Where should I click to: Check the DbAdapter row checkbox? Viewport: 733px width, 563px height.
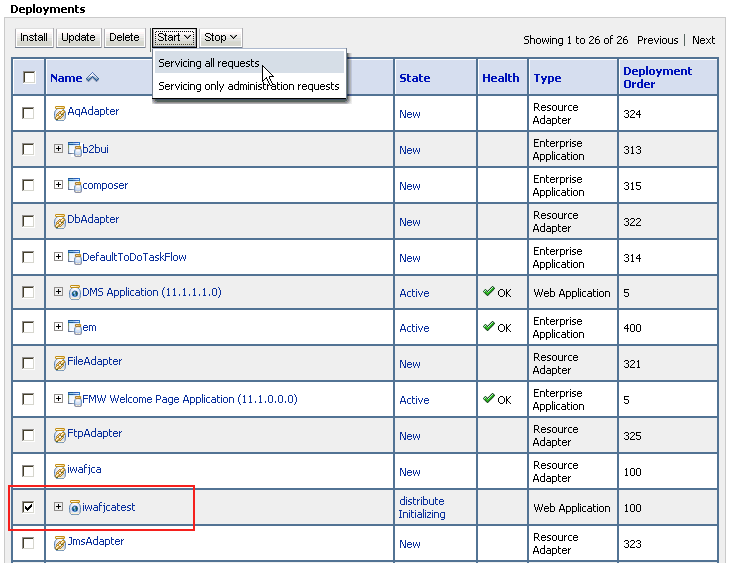tap(28, 221)
